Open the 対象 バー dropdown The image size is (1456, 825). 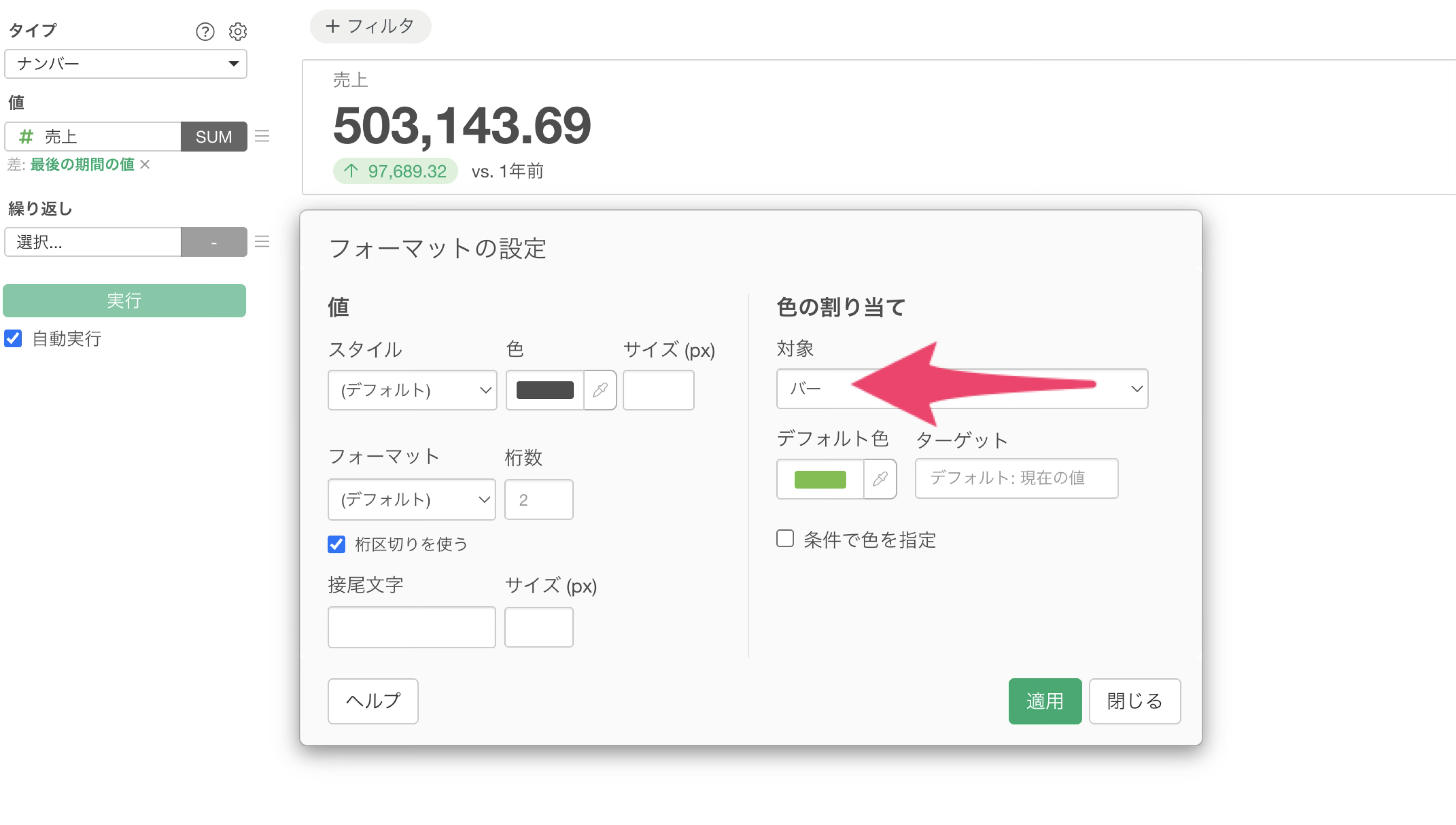pyautogui.click(x=962, y=389)
